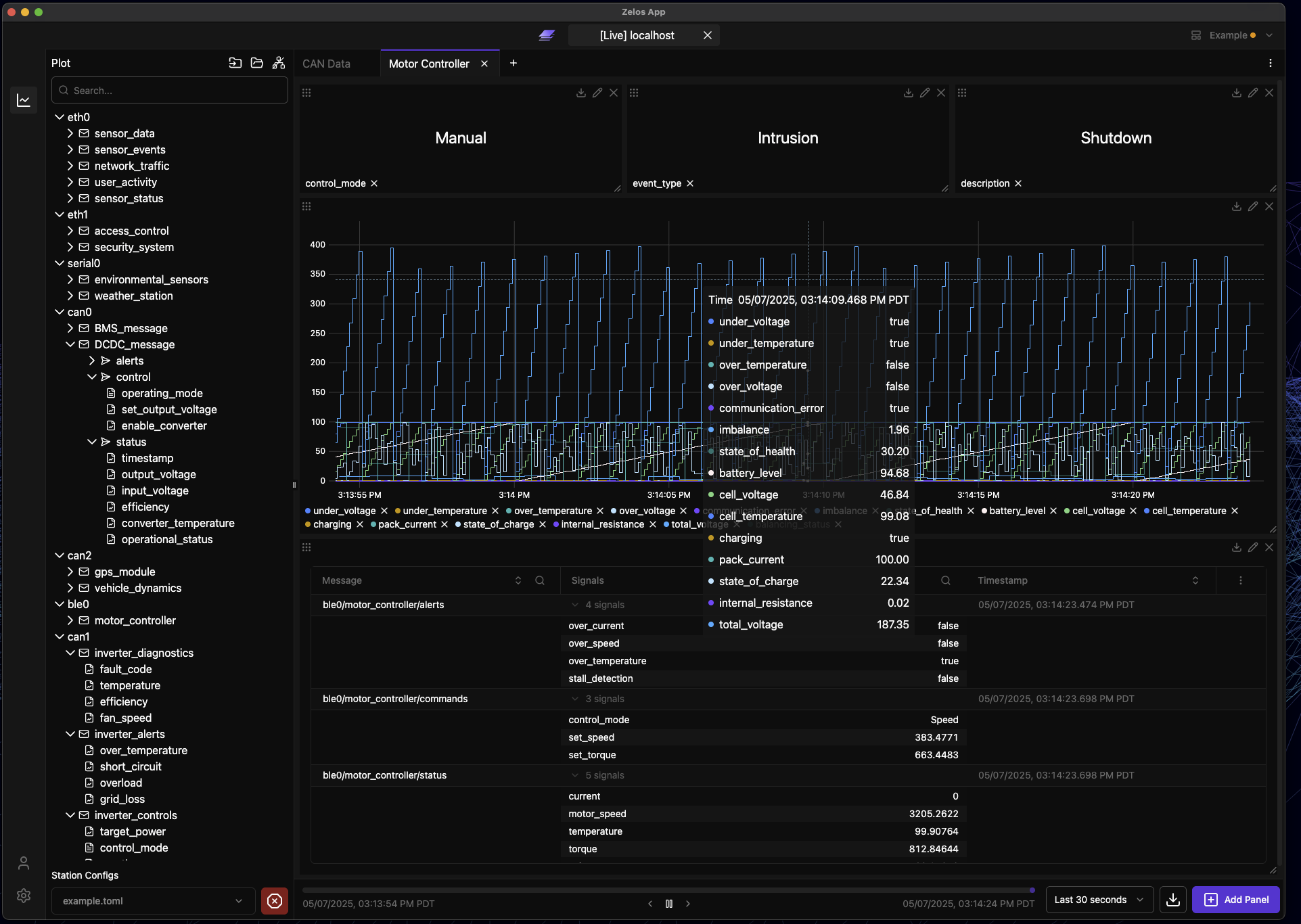Close the message table panel
This screenshot has width=1301, height=924.
click(1269, 547)
